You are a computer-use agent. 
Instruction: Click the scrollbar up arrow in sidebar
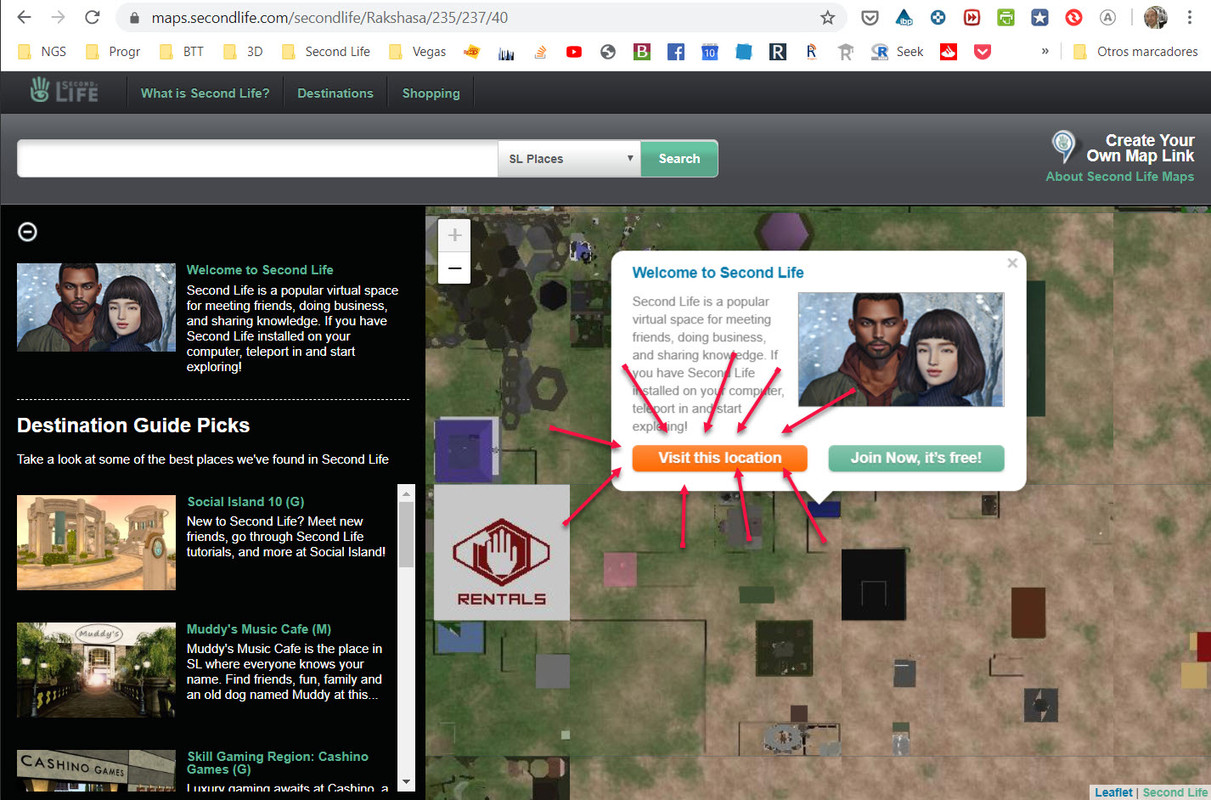point(406,492)
